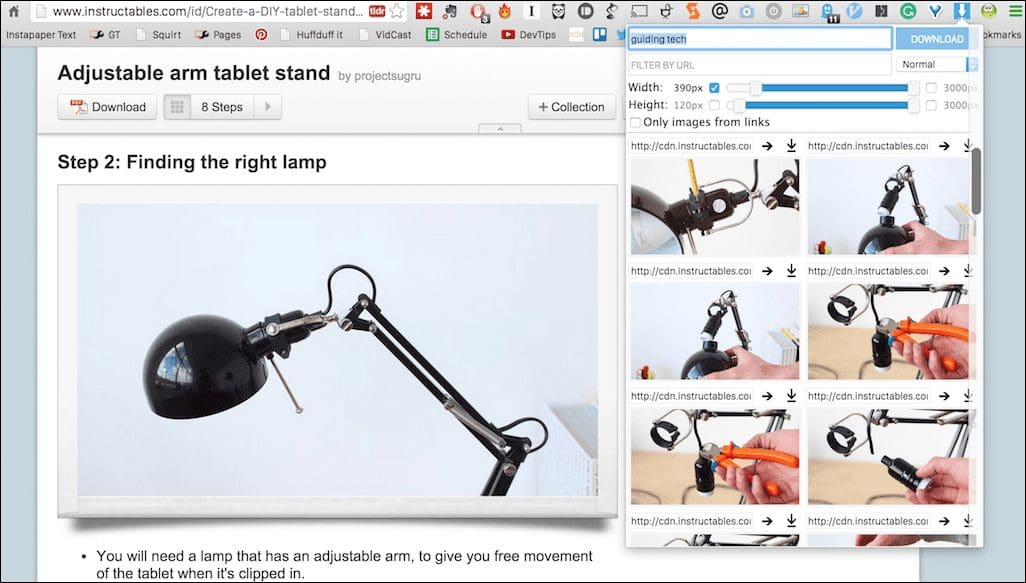Open the Chrome hamburger menu
Image resolution: width=1026 pixels, height=583 pixels.
[1014, 11]
